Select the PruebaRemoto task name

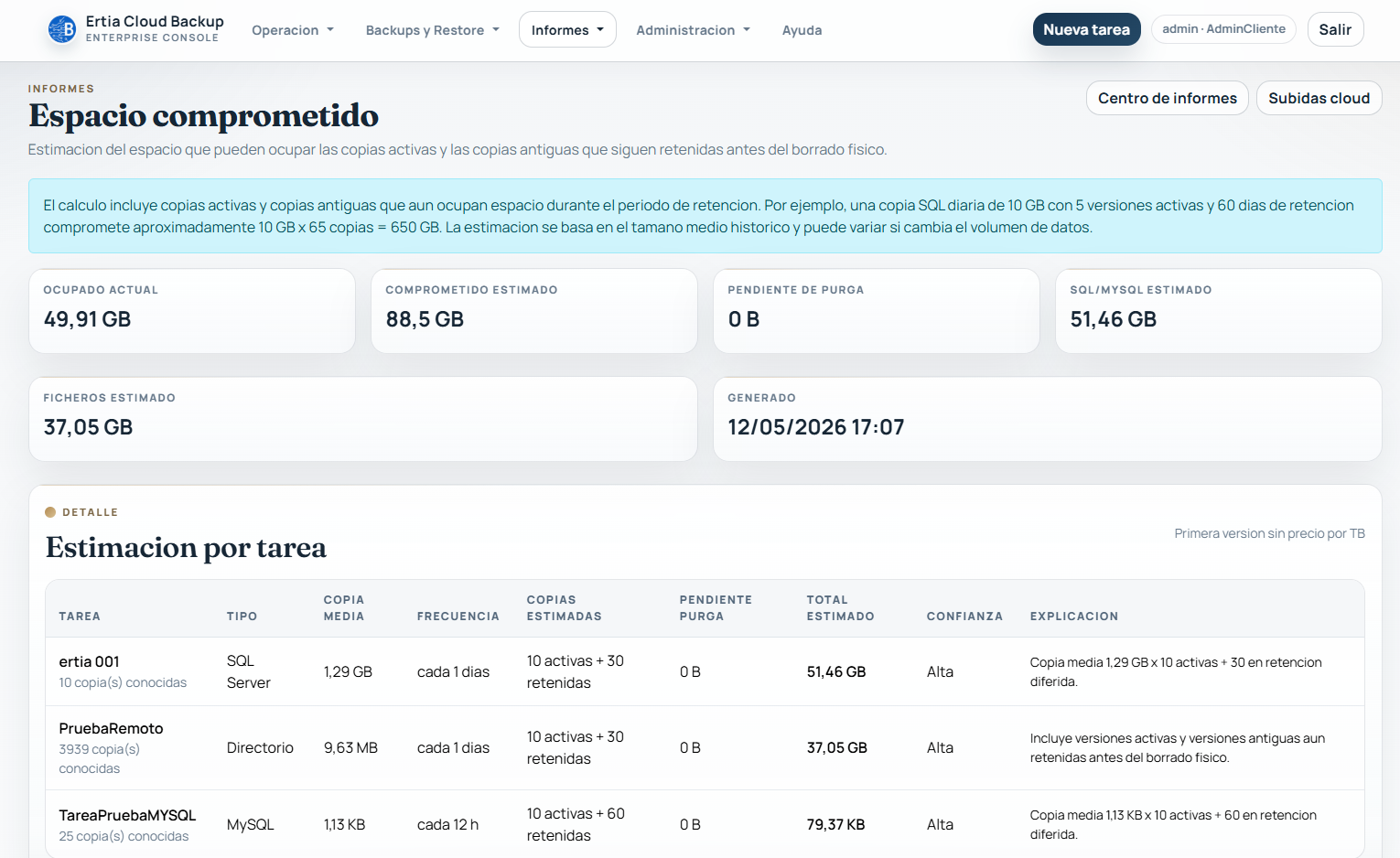111,728
